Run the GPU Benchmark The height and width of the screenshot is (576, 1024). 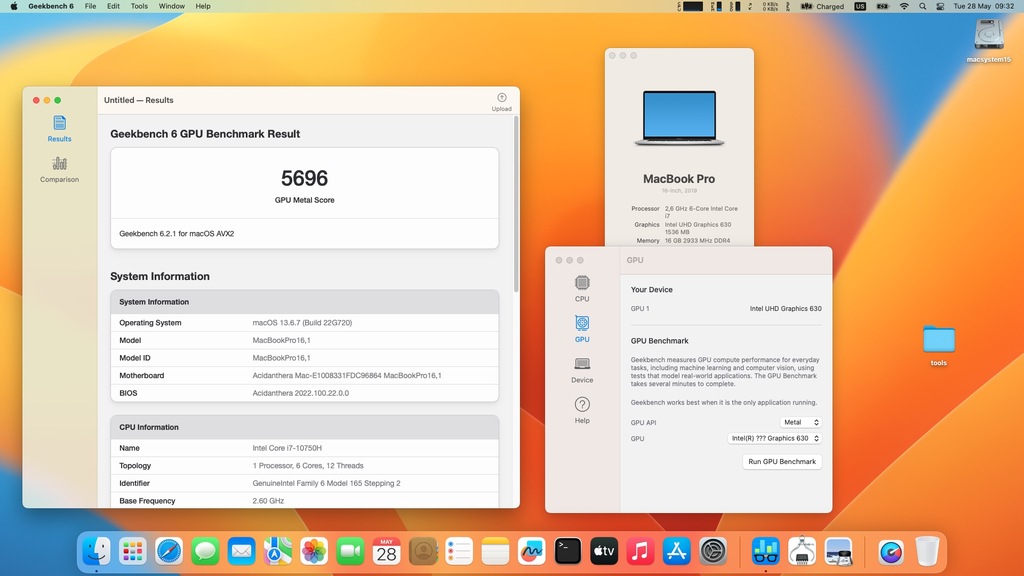point(782,462)
